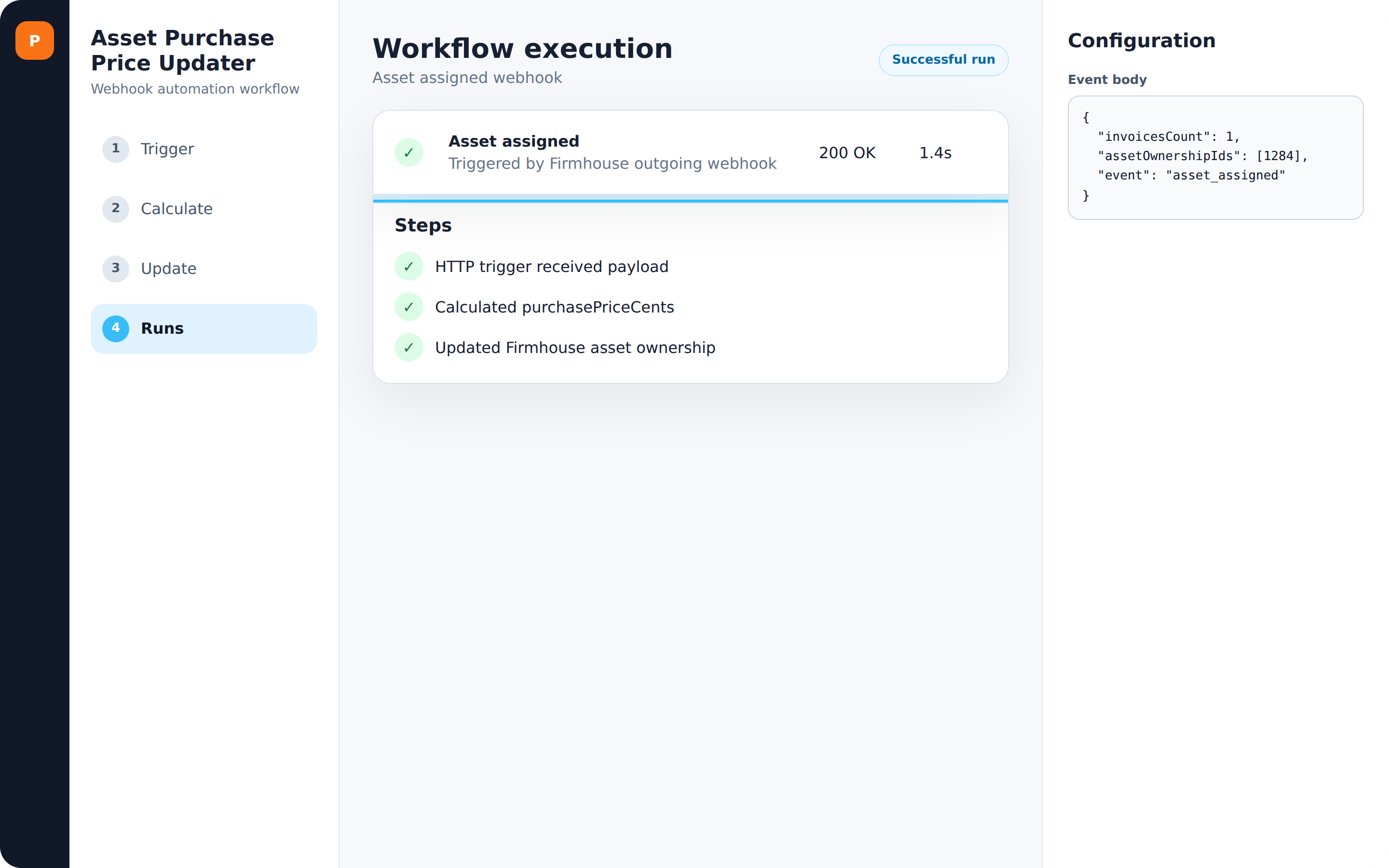Select 'Calculated purchasePriceCents' step
The width and height of the screenshot is (1389, 868).
(555, 307)
